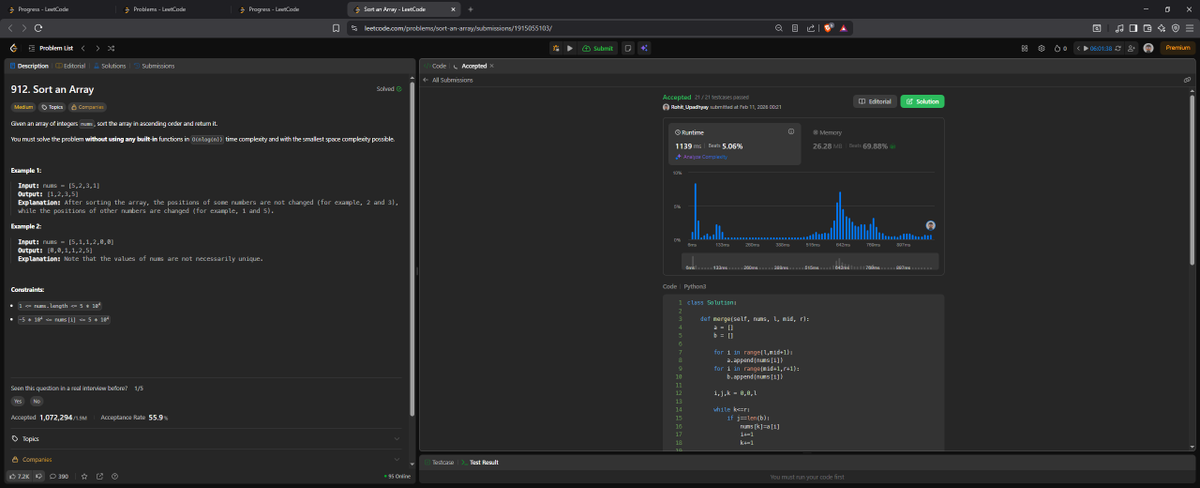Bookmark this page icon in address bar
Image resolution: width=1200 pixels, height=488 pixels.
[338, 28]
